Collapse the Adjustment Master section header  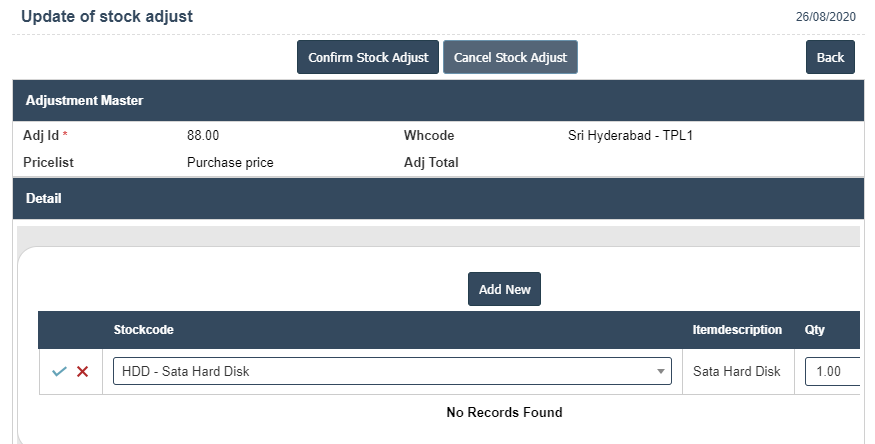pos(84,101)
